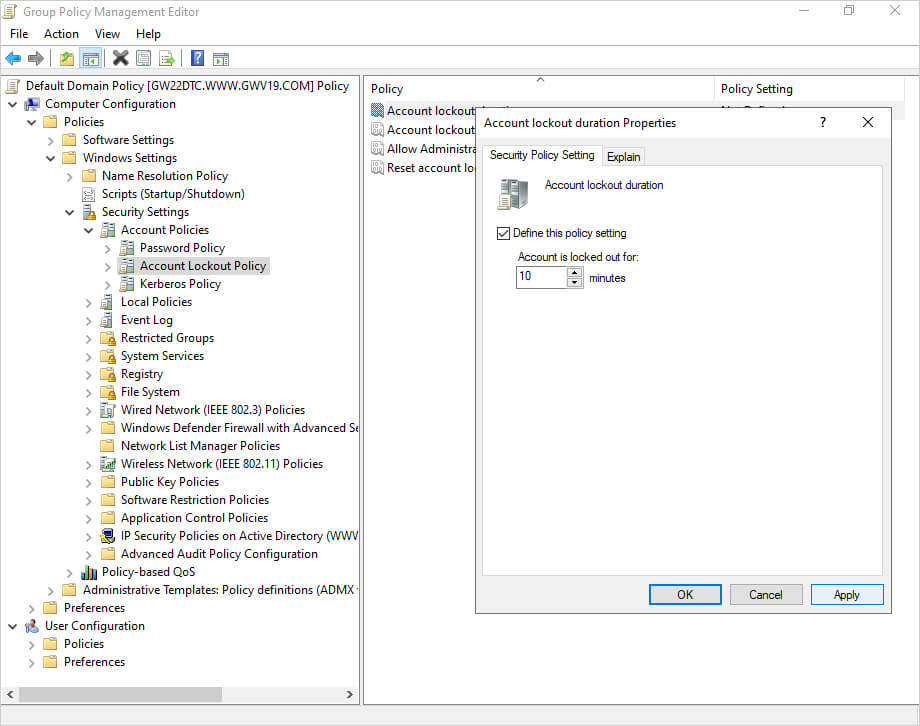Collapse the Security Settings tree node

coord(70,212)
